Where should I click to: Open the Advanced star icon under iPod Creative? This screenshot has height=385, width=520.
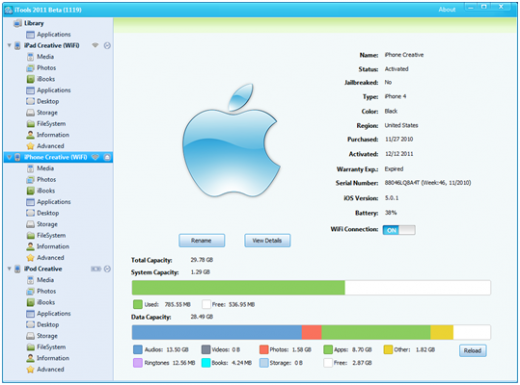[30, 369]
